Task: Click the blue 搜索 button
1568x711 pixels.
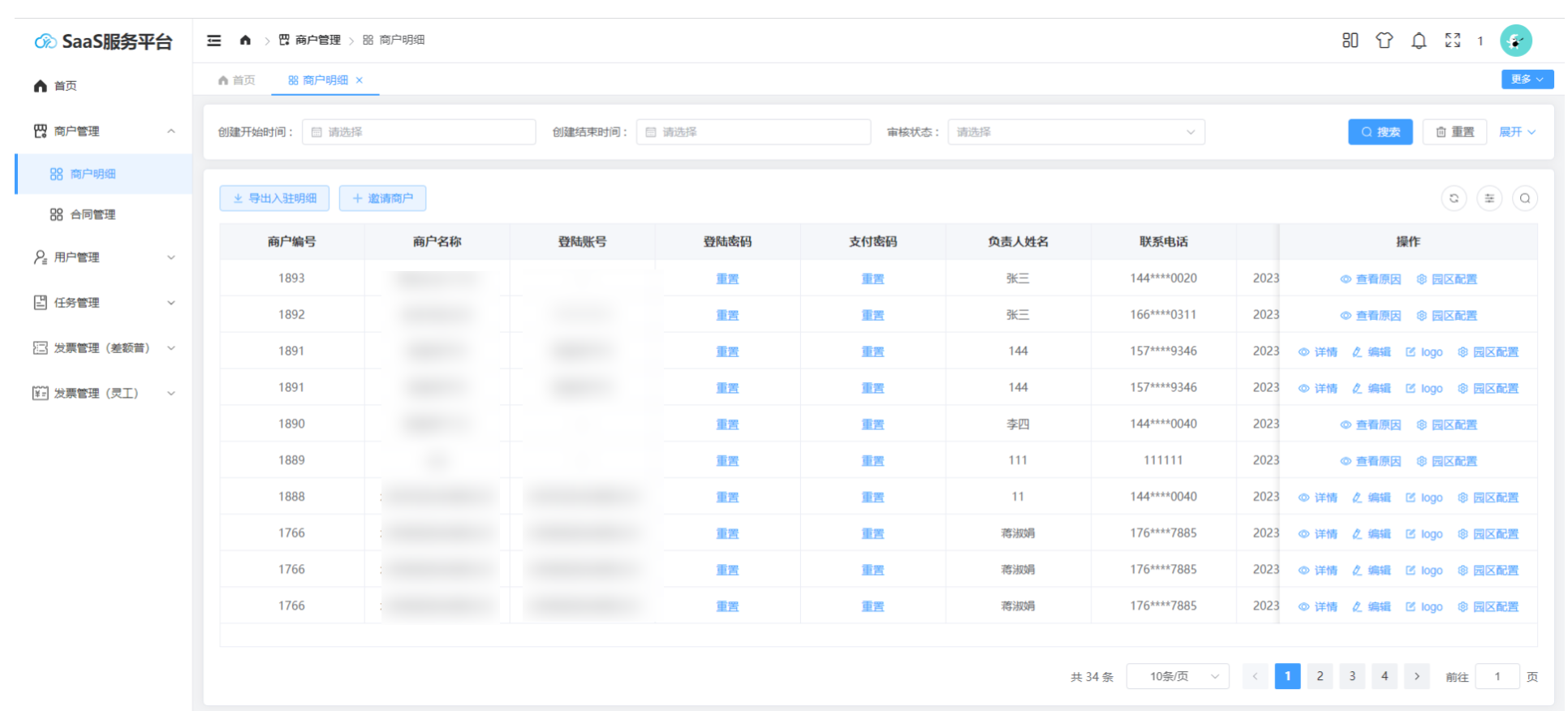Action: coord(1380,132)
